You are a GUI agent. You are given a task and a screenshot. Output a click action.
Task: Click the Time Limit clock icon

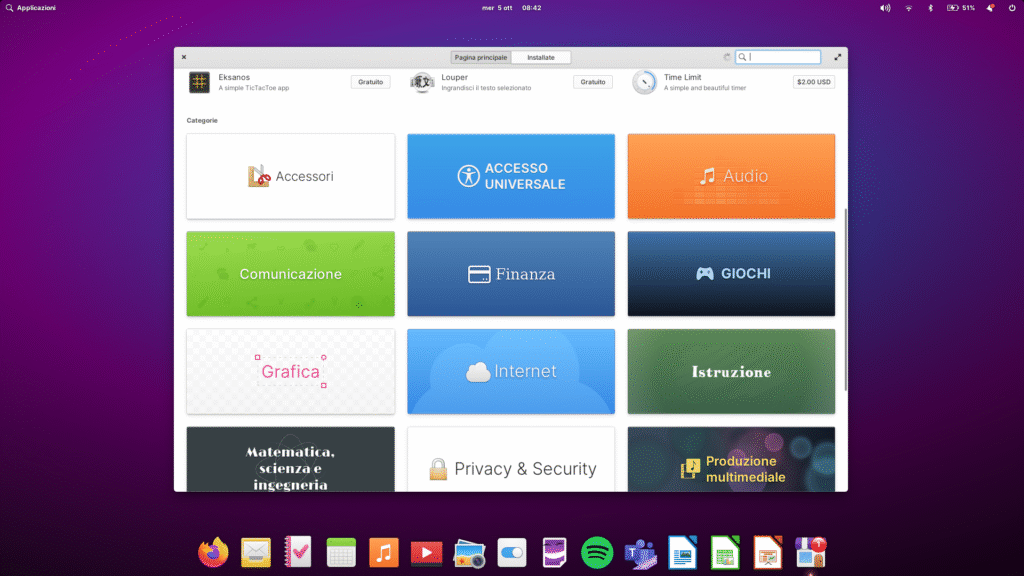(645, 82)
